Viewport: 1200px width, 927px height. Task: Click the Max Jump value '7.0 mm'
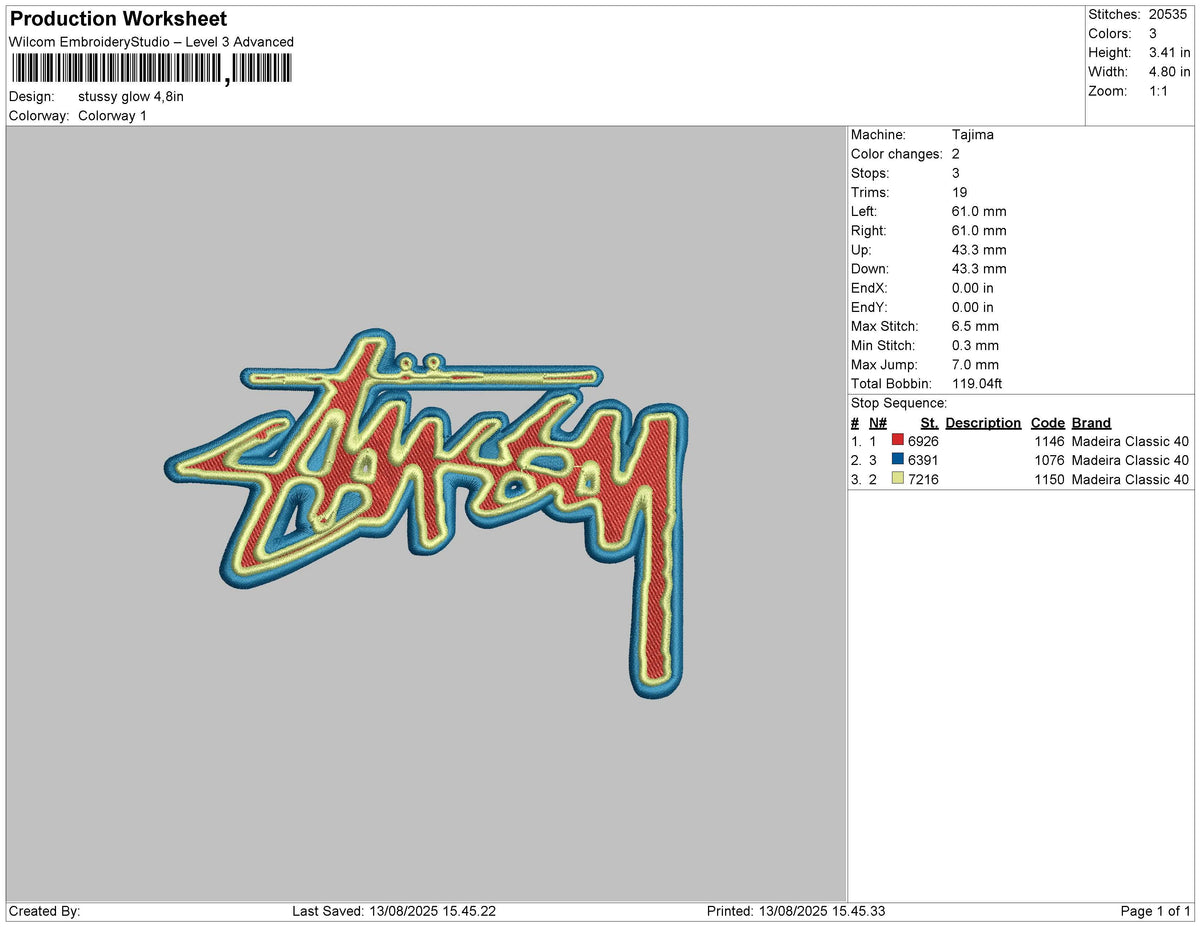[975, 365]
